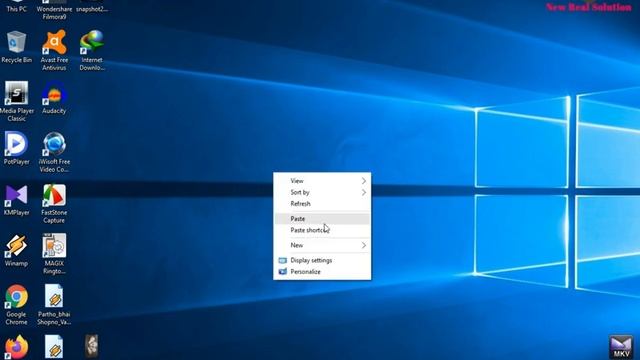Choose Paste shortcut in context menu
Viewport: 640px width, 360px height.
322,230
